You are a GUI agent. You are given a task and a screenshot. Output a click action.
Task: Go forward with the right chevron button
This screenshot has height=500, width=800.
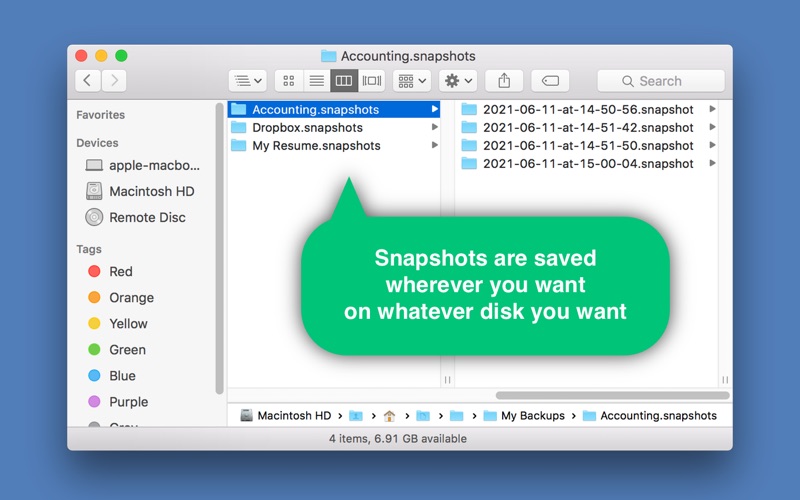114,81
